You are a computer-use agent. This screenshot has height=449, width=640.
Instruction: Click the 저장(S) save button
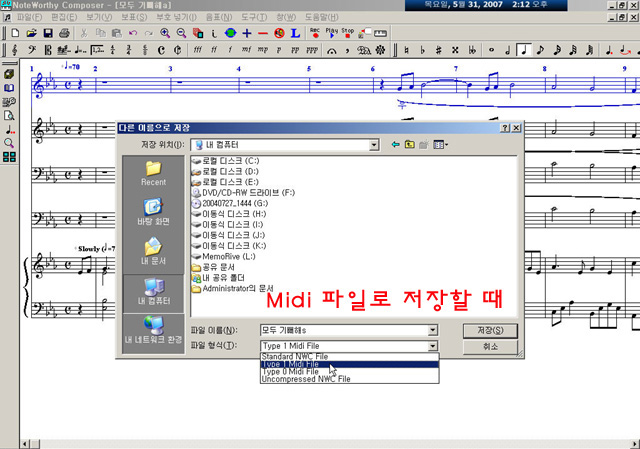coord(490,331)
